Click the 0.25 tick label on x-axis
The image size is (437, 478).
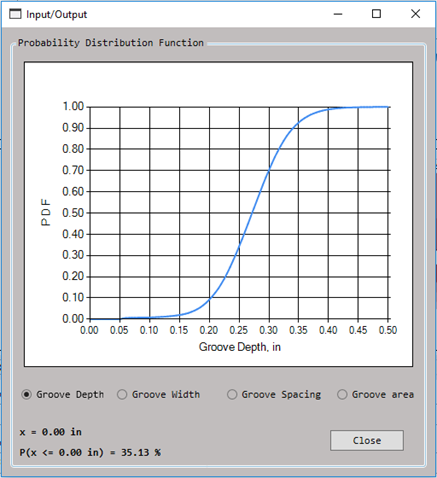coord(239,330)
